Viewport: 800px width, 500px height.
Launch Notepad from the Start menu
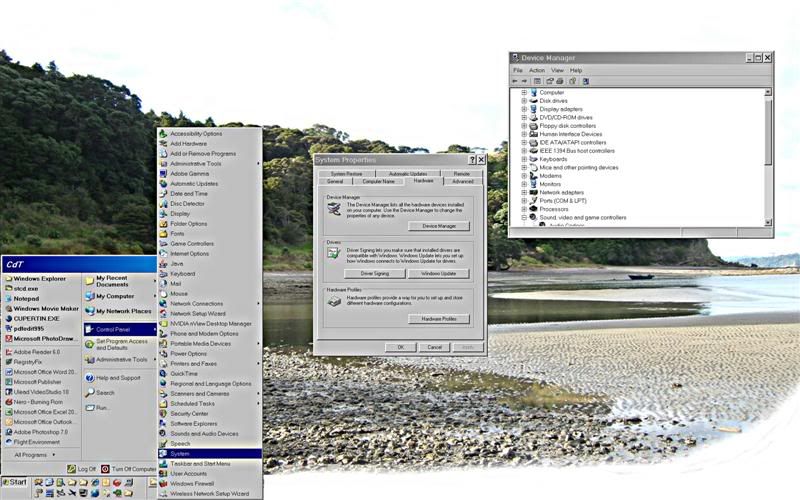(x=27, y=298)
